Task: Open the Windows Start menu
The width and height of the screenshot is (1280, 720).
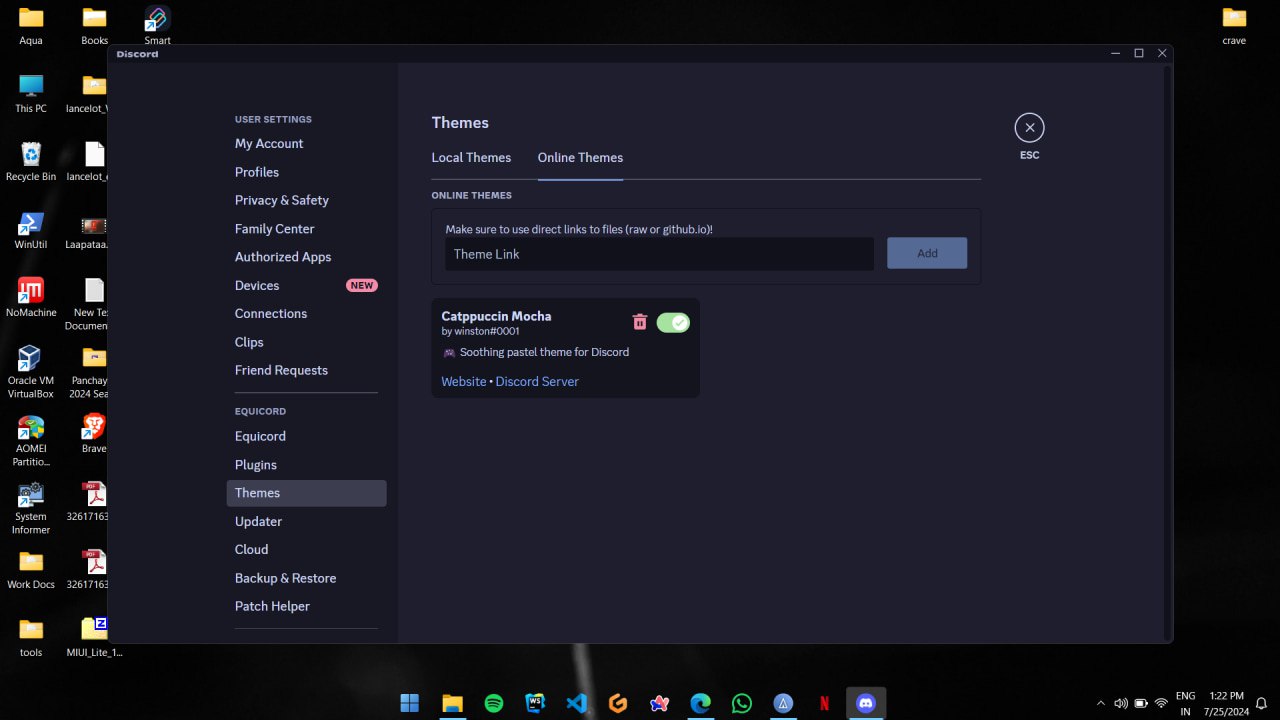Action: point(410,703)
